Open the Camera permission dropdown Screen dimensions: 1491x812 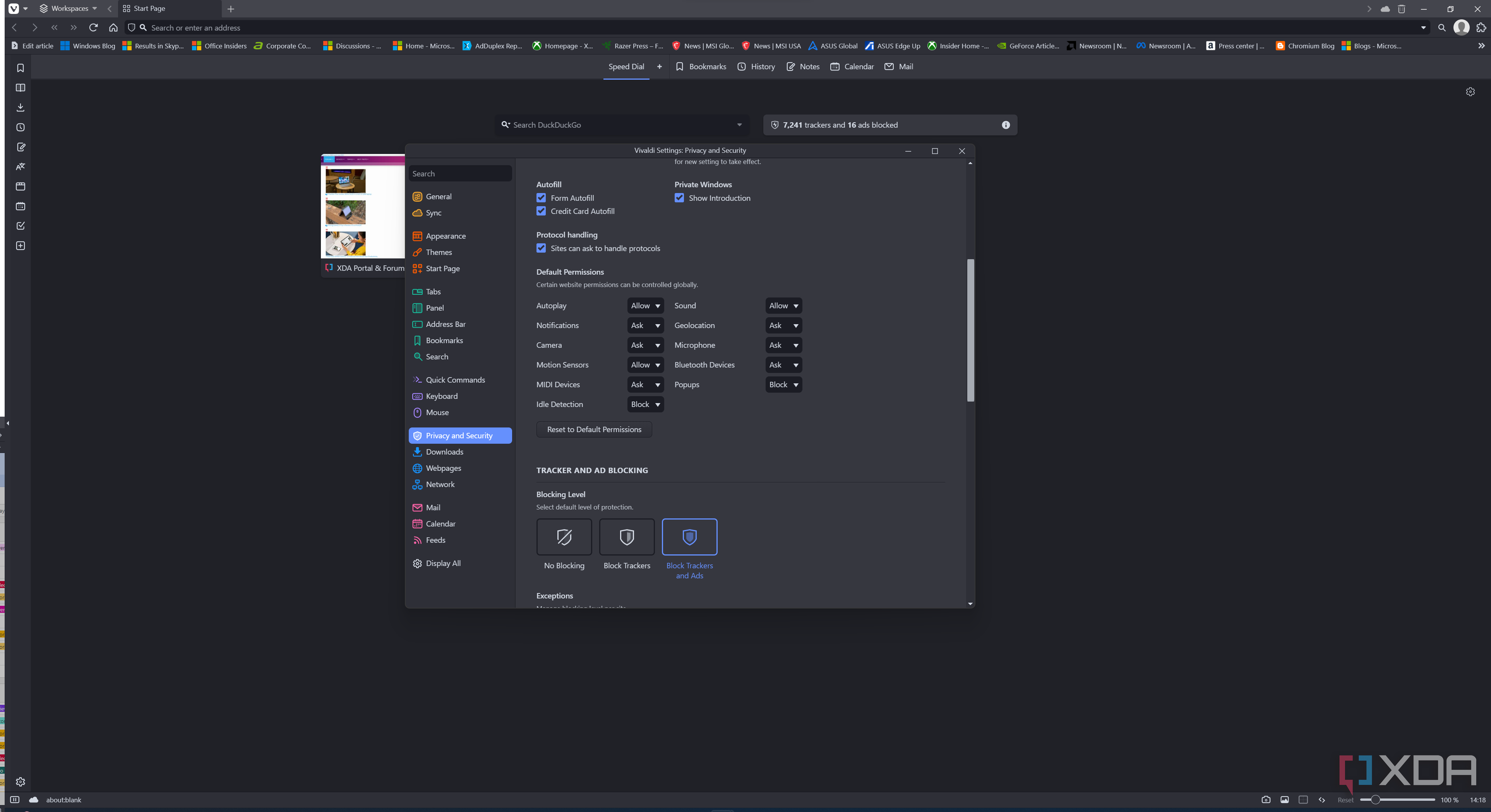(645, 345)
